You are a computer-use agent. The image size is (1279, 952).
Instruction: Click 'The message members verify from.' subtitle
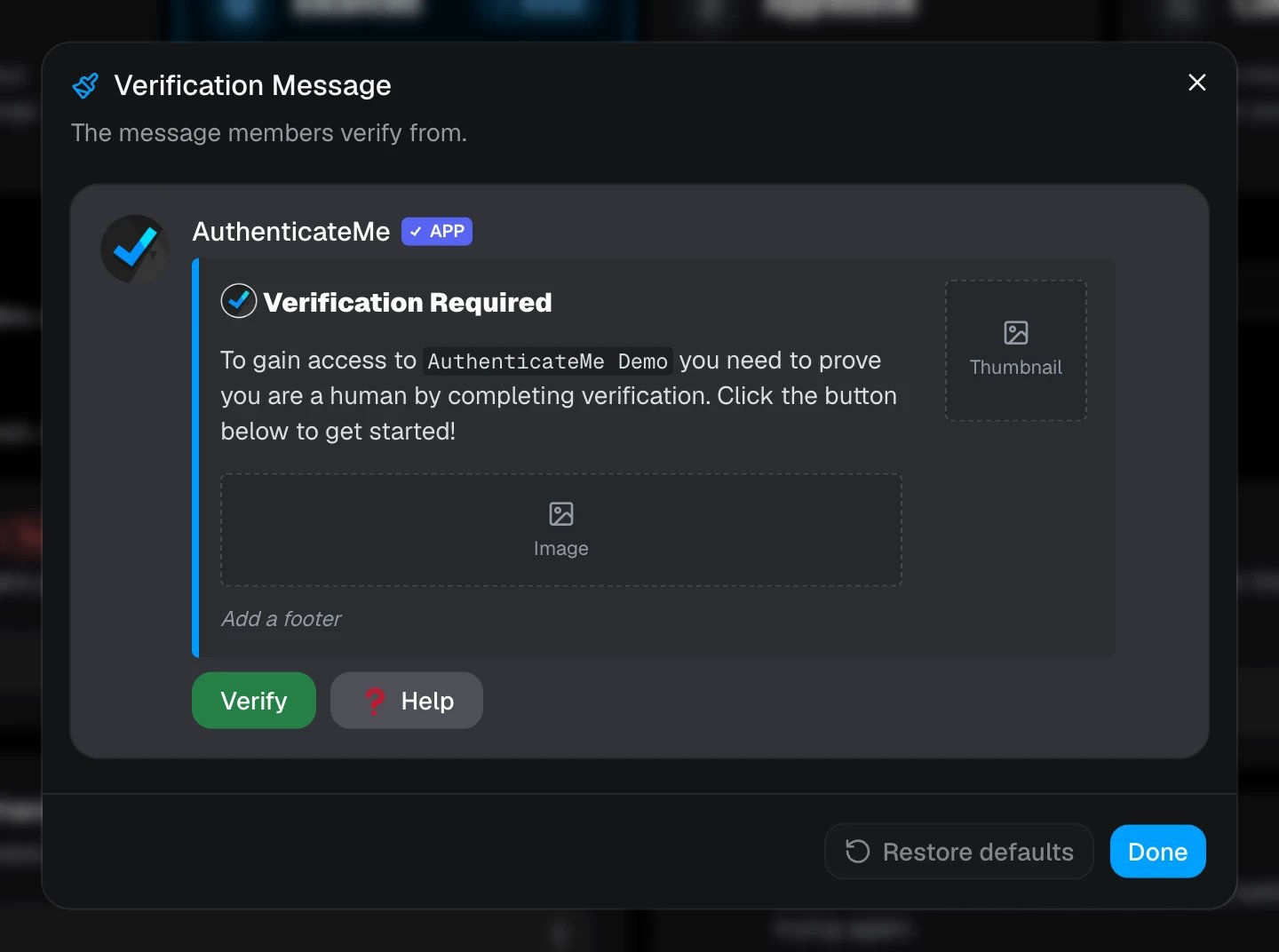(x=269, y=133)
